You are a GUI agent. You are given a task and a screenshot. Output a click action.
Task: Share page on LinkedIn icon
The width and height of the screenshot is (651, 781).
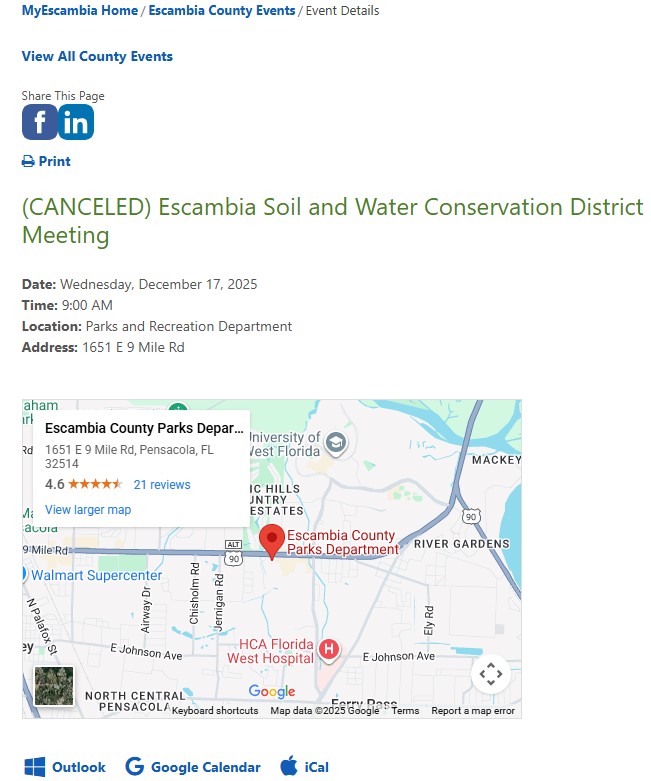(x=76, y=123)
